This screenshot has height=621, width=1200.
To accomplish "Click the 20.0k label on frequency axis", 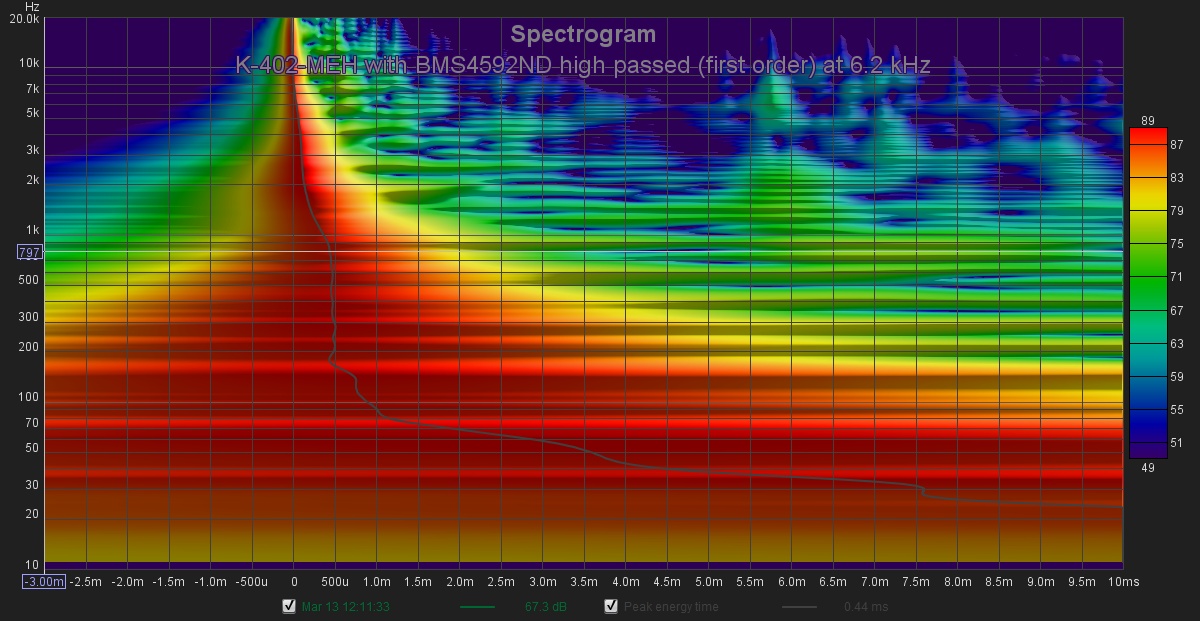I will (x=24, y=20).
